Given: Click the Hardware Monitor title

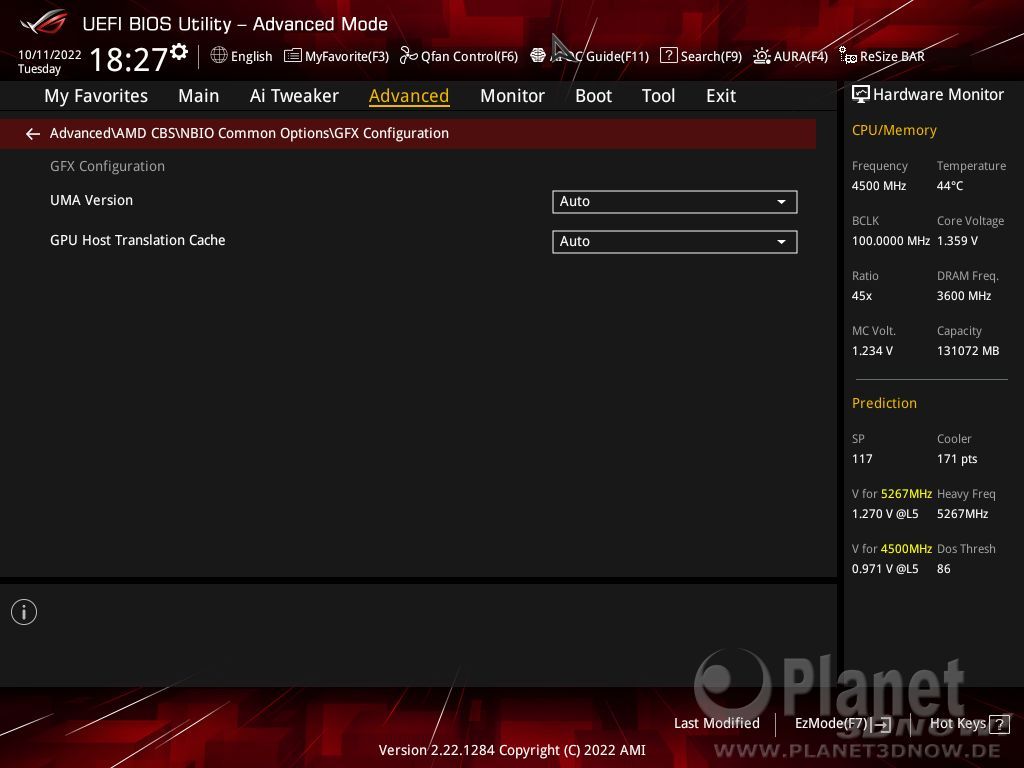Looking at the screenshot, I should click(x=938, y=95).
